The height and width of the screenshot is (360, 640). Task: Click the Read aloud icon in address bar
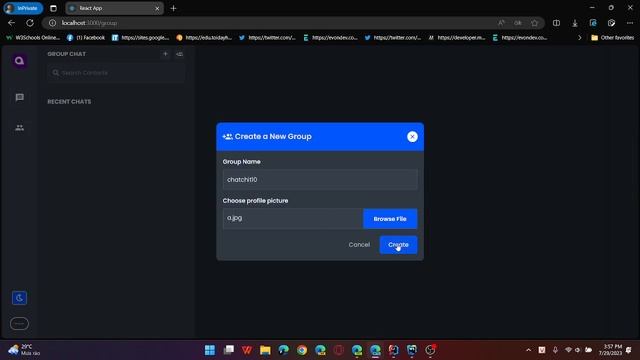click(501, 23)
